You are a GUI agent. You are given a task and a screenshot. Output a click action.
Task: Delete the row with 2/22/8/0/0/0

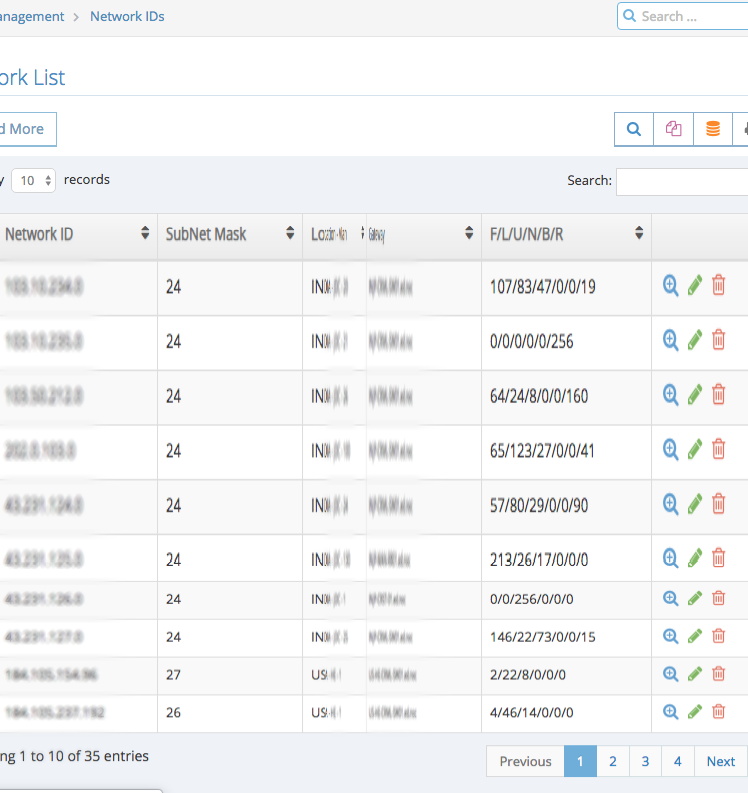[x=719, y=674]
